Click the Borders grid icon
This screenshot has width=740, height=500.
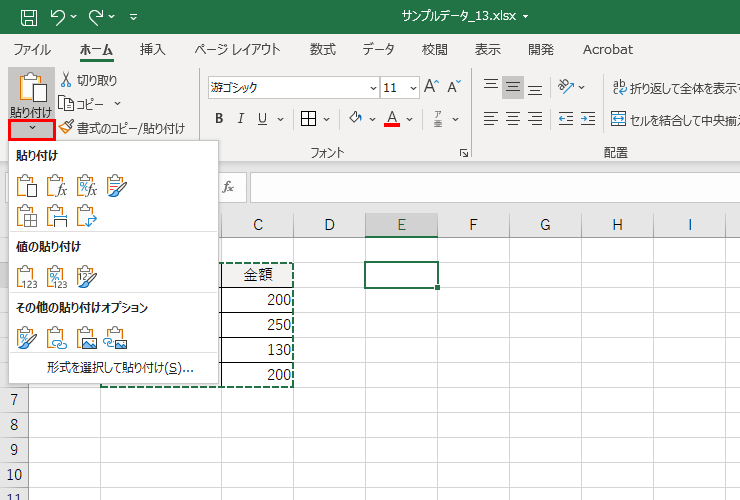click(308, 119)
